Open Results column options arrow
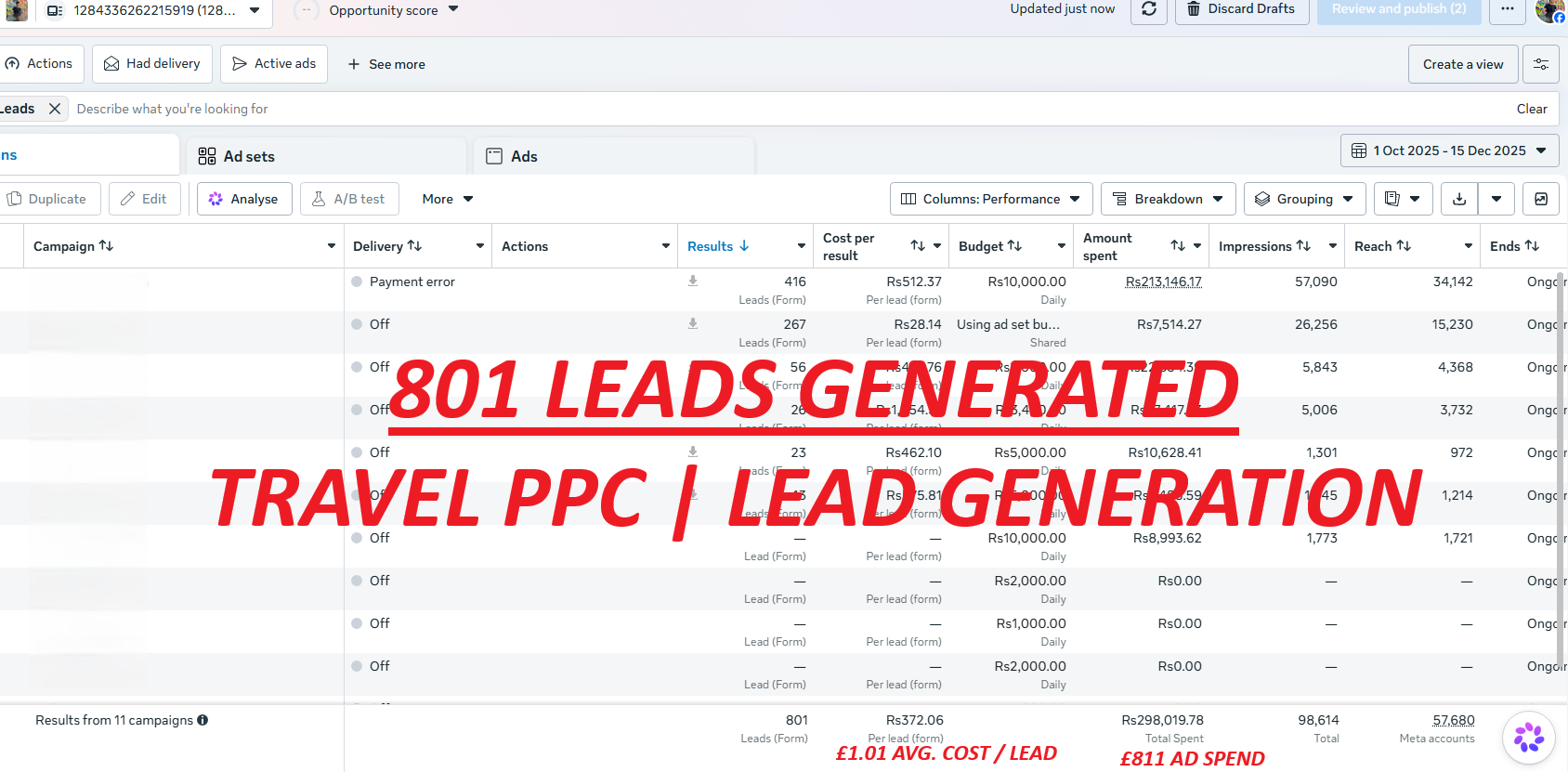This screenshot has height=772, width=1568. pyautogui.click(x=801, y=246)
